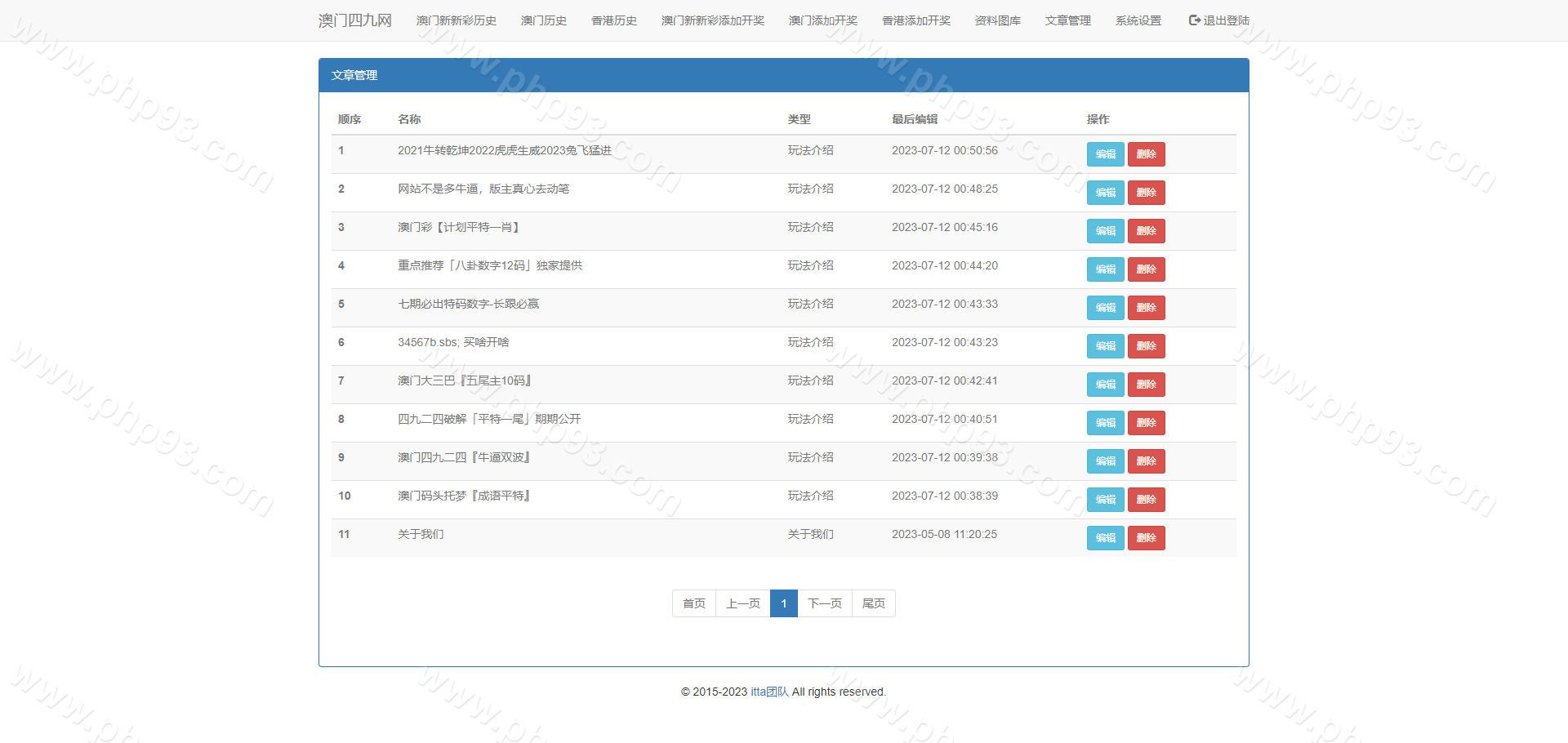Remove the 八卦数字12码 article in row 4
The height and width of the screenshot is (743, 1568).
pos(1146,269)
